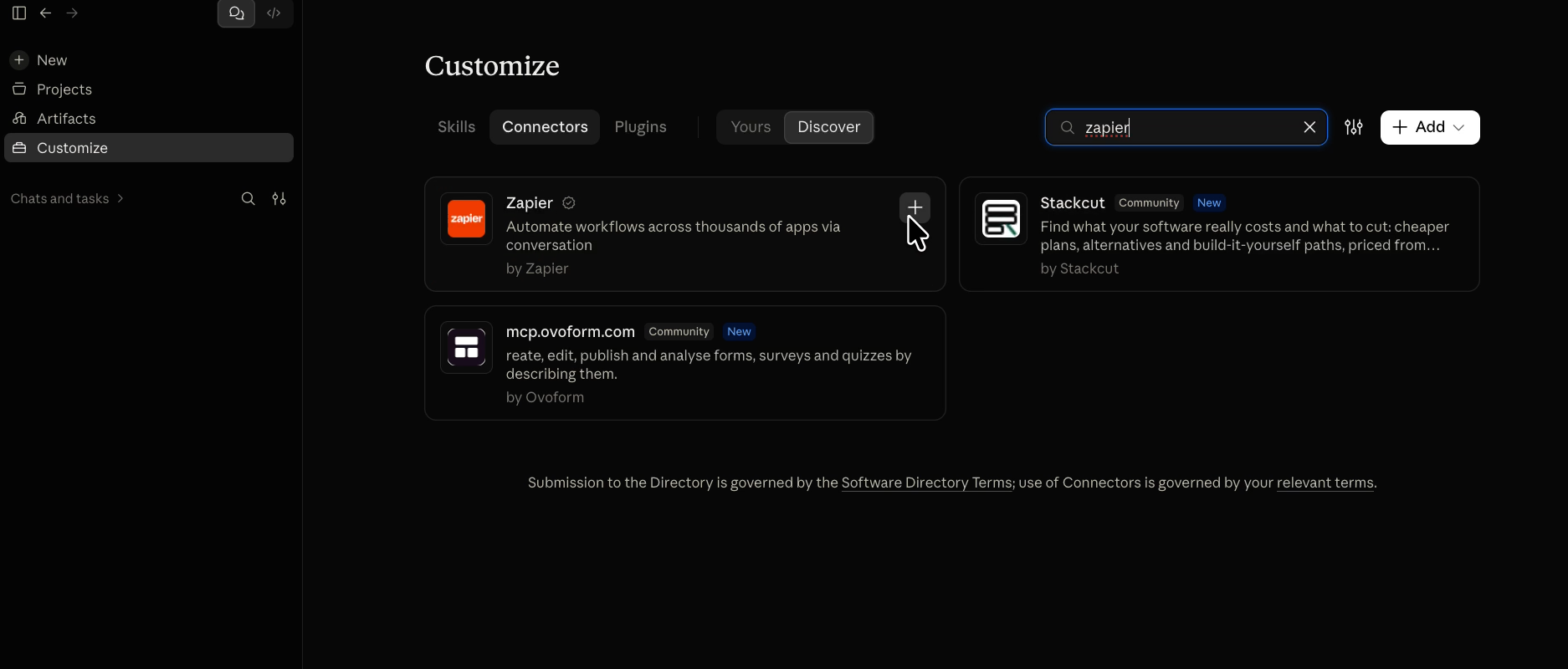Open the Software Directory Terms link
This screenshot has width=1568, height=669.
coord(927,483)
